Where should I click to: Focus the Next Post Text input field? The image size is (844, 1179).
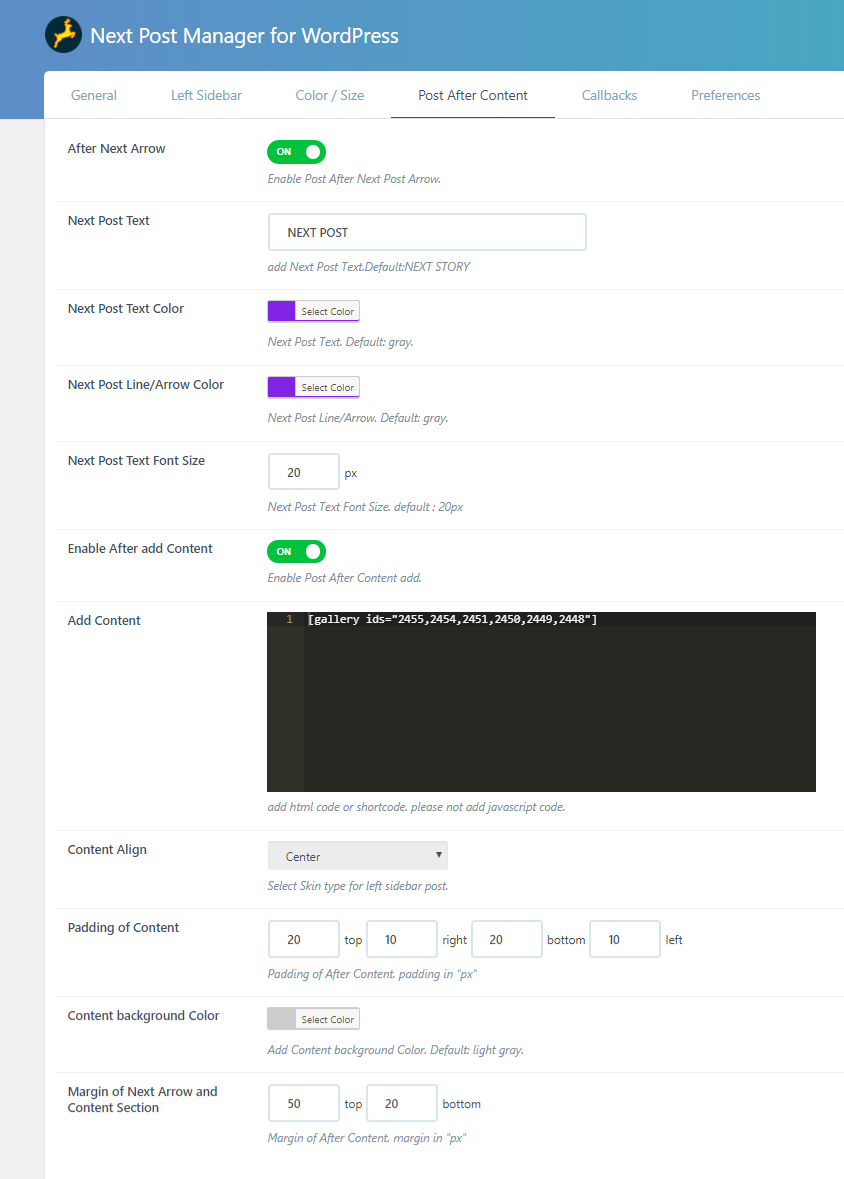click(427, 232)
